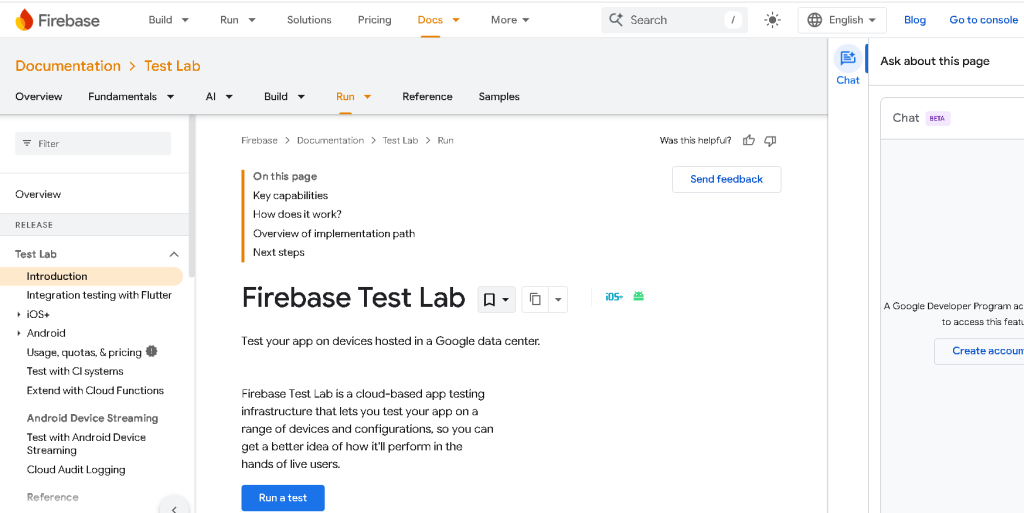Click the thumbs up helpful icon

click(x=749, y=140)
